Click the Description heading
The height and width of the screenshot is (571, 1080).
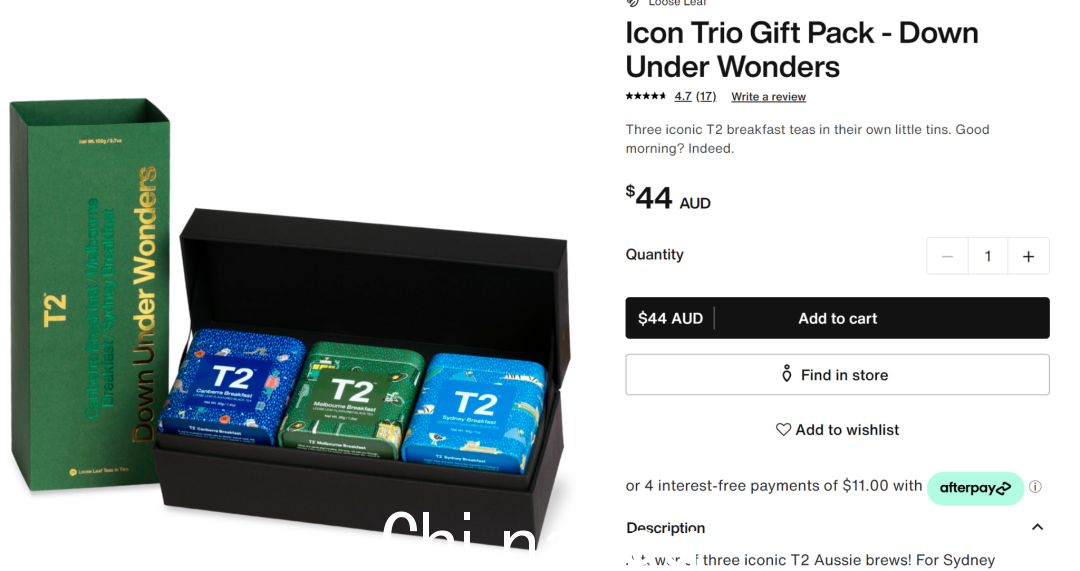point(665,528)
